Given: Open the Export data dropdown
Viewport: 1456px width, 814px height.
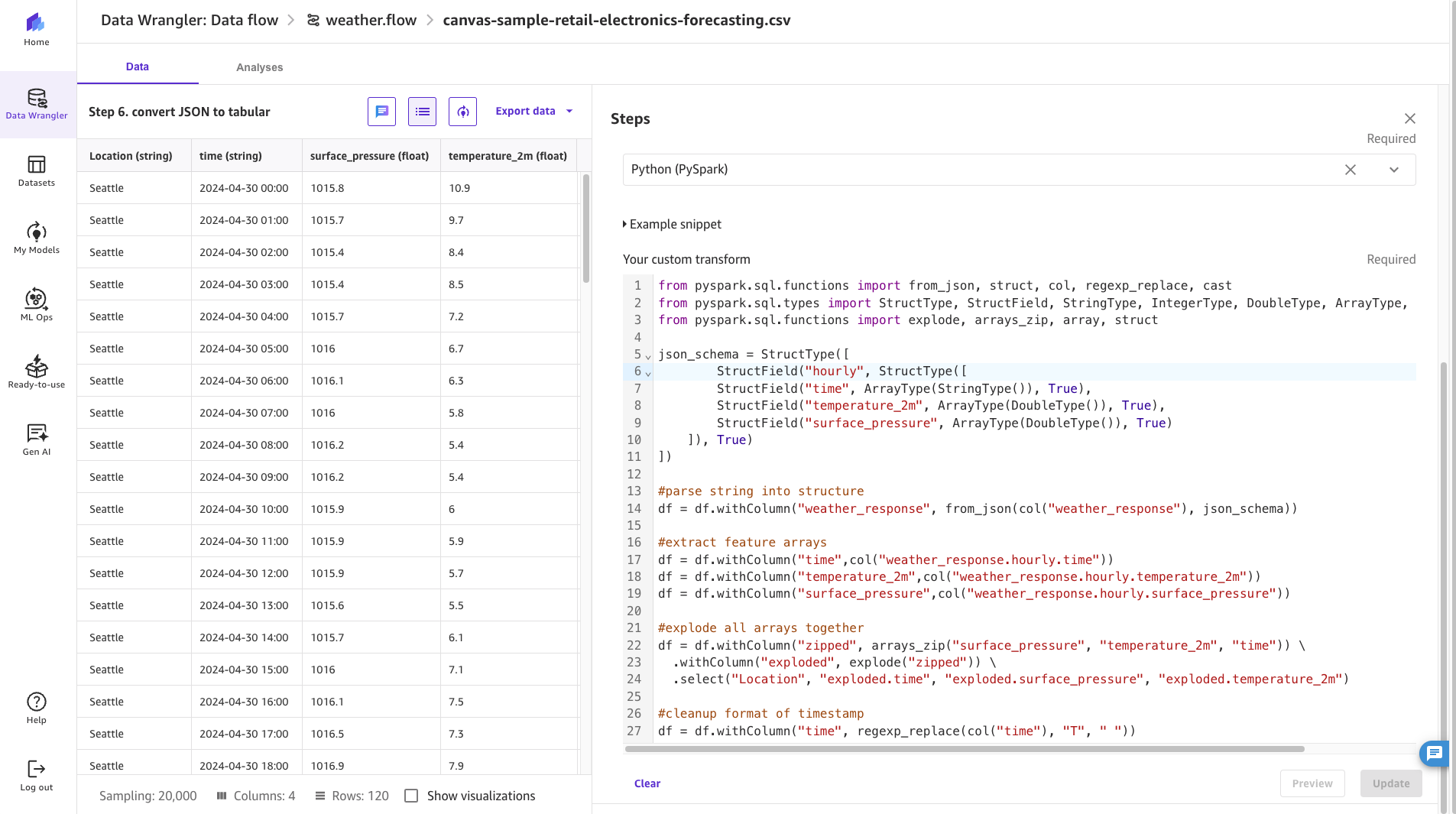Looking at the screenshot, I should point(533,112).
